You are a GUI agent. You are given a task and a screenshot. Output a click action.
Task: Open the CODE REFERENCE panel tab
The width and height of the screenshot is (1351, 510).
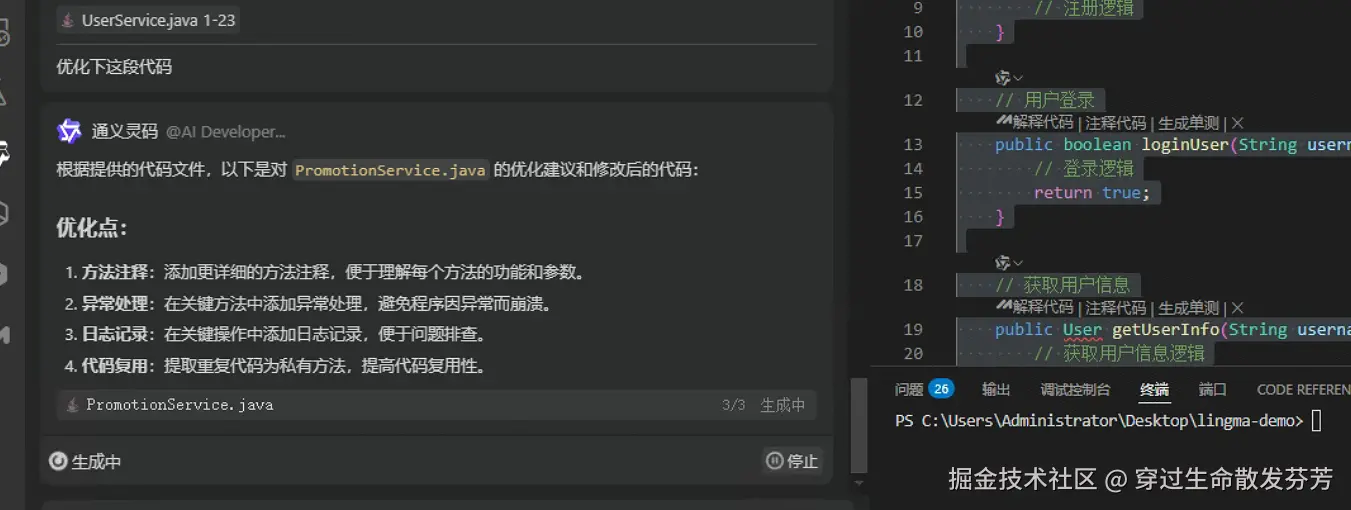tap(1303, 389)
